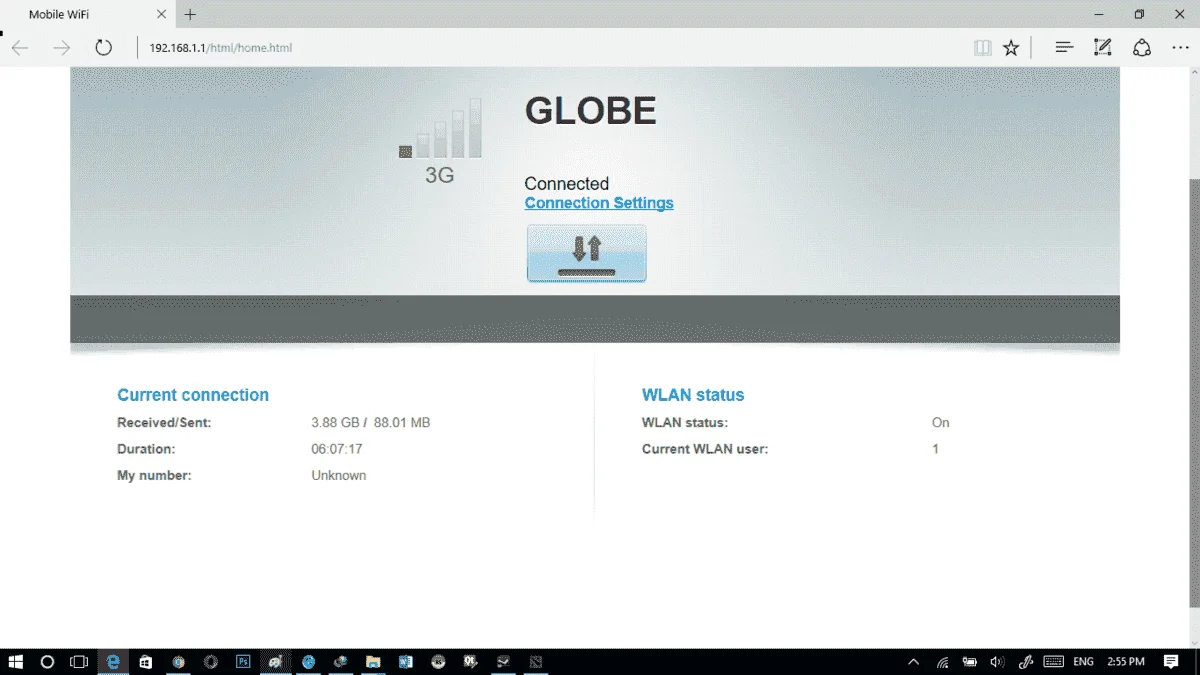Open the Connection Settings link

click(x=599, y=203)
